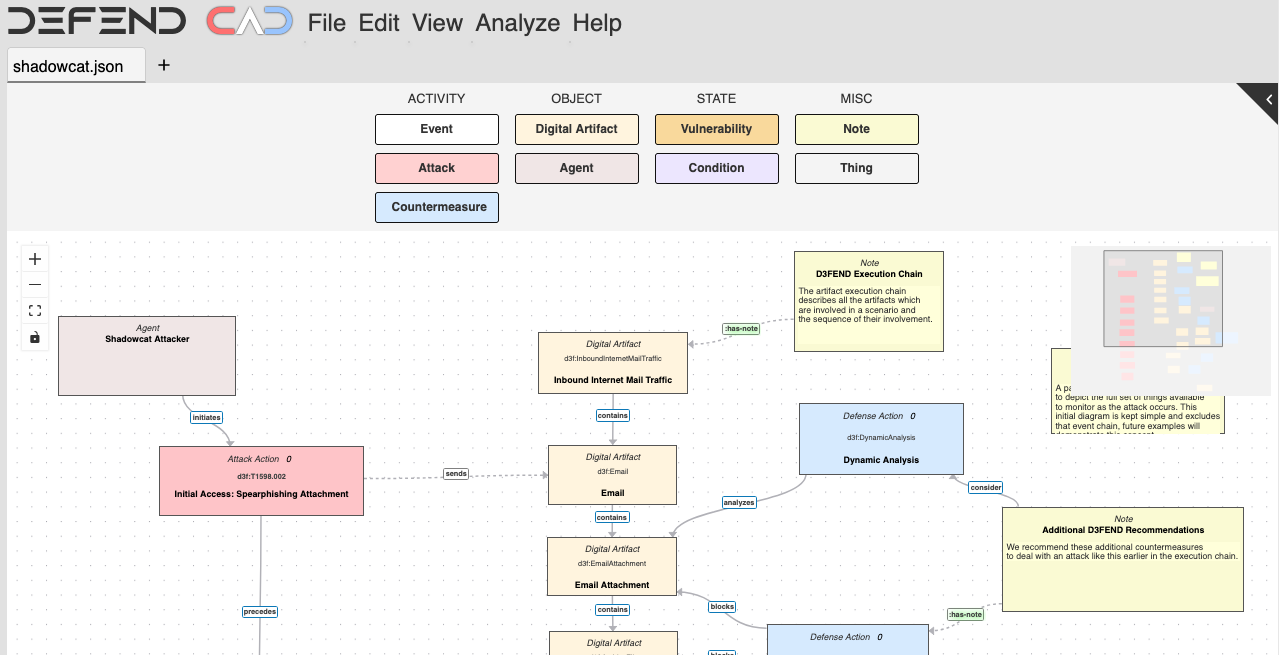Click the fit view icon

pyautogui.click(x=35, y=311)
